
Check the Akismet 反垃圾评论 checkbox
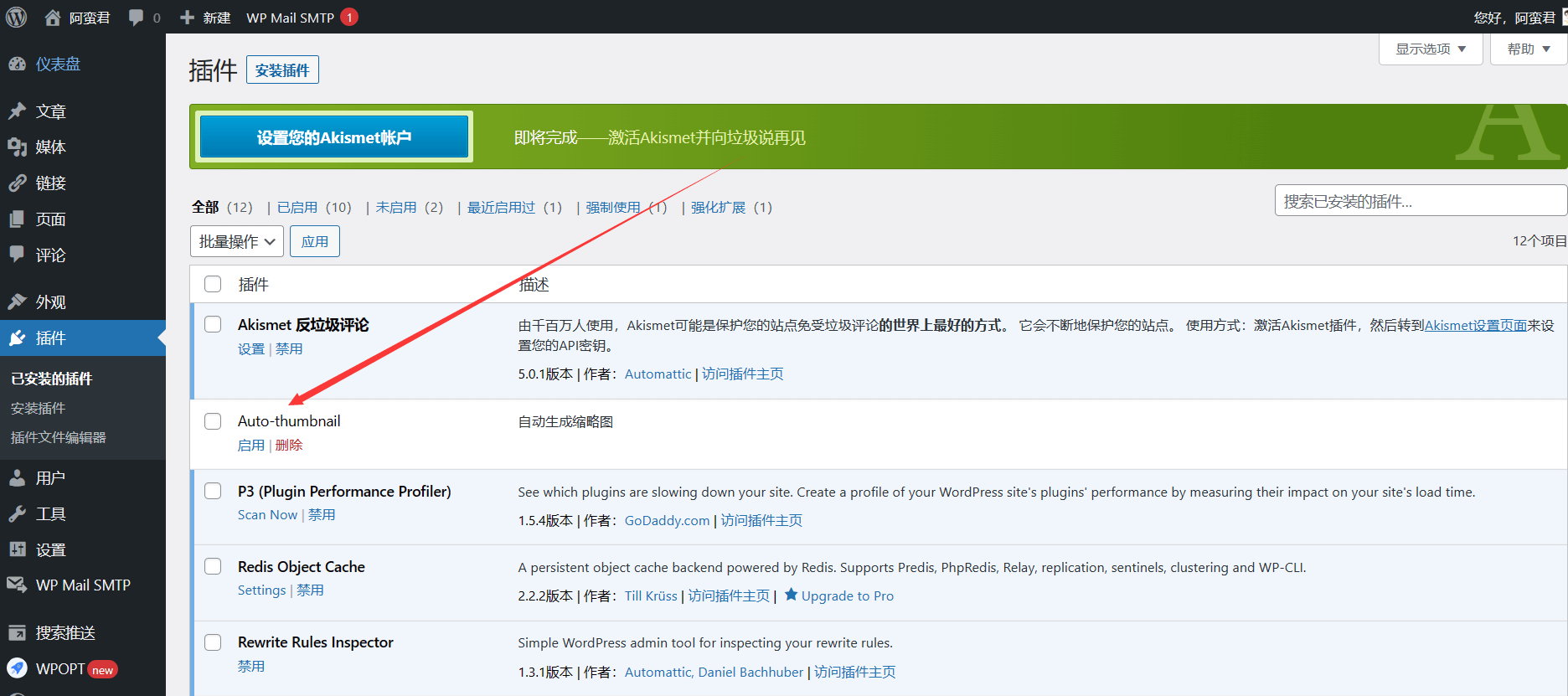[x=213, y=324]
